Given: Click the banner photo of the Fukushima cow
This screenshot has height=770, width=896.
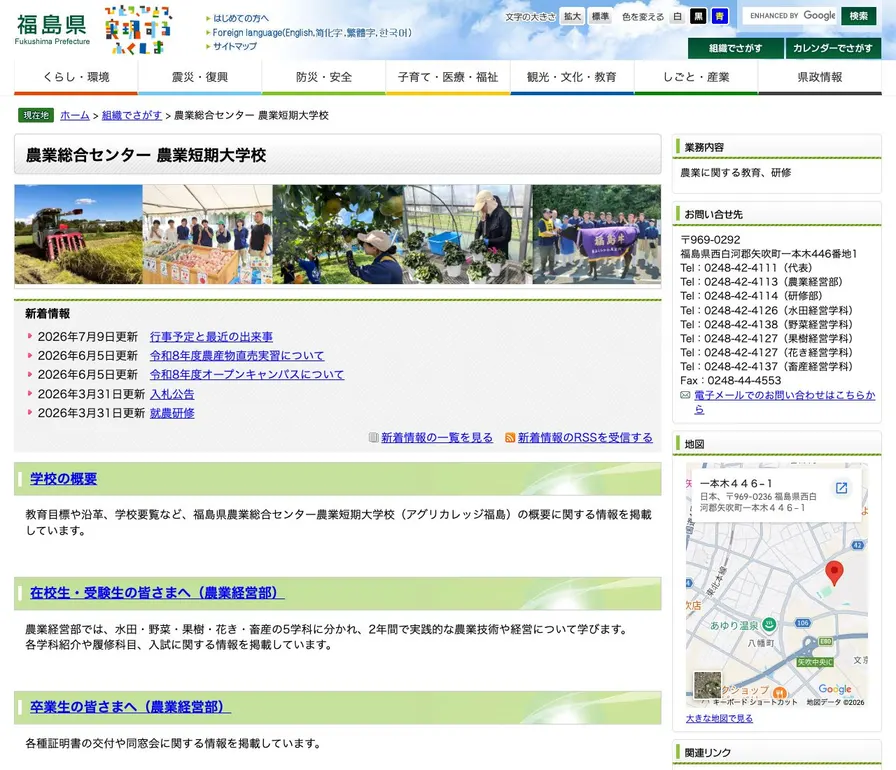Looking at the screenshot, I should tap(597, 234).
